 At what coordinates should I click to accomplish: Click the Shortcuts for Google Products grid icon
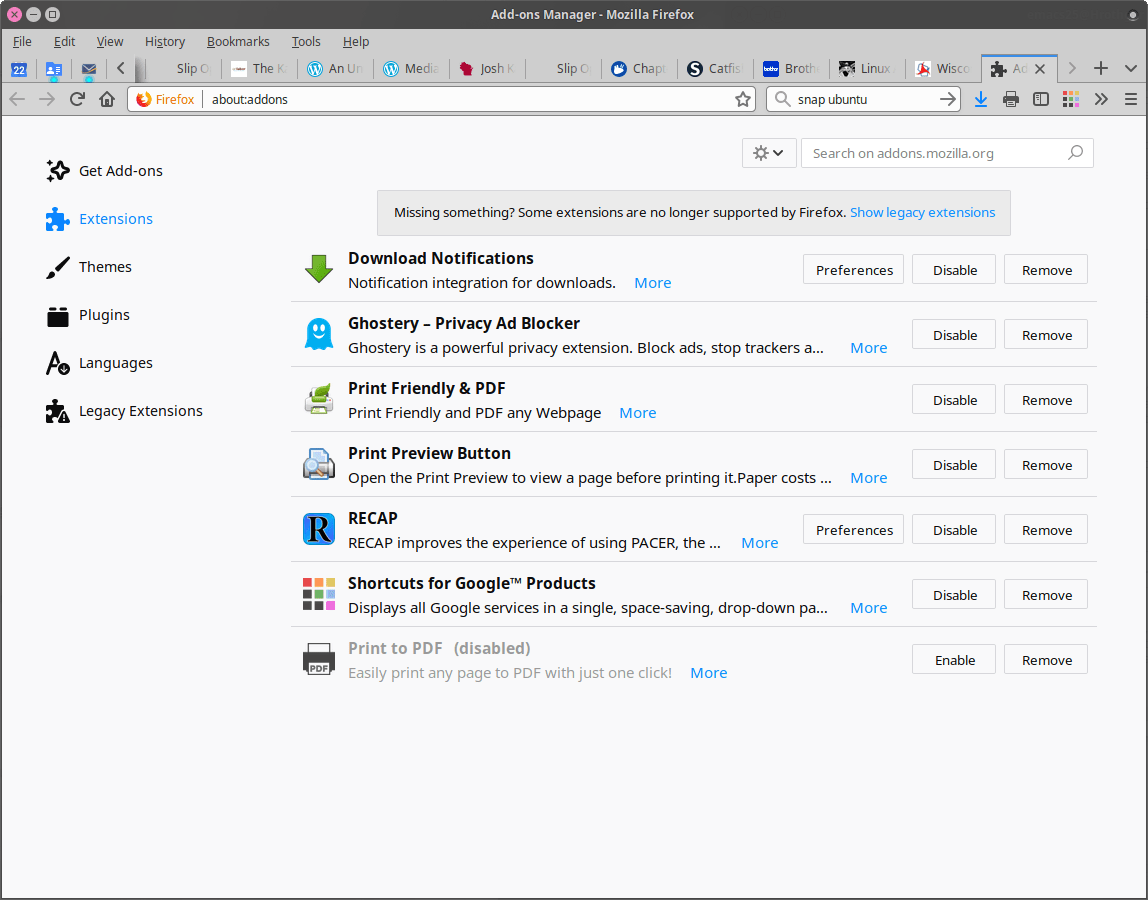tap(318, 594)
